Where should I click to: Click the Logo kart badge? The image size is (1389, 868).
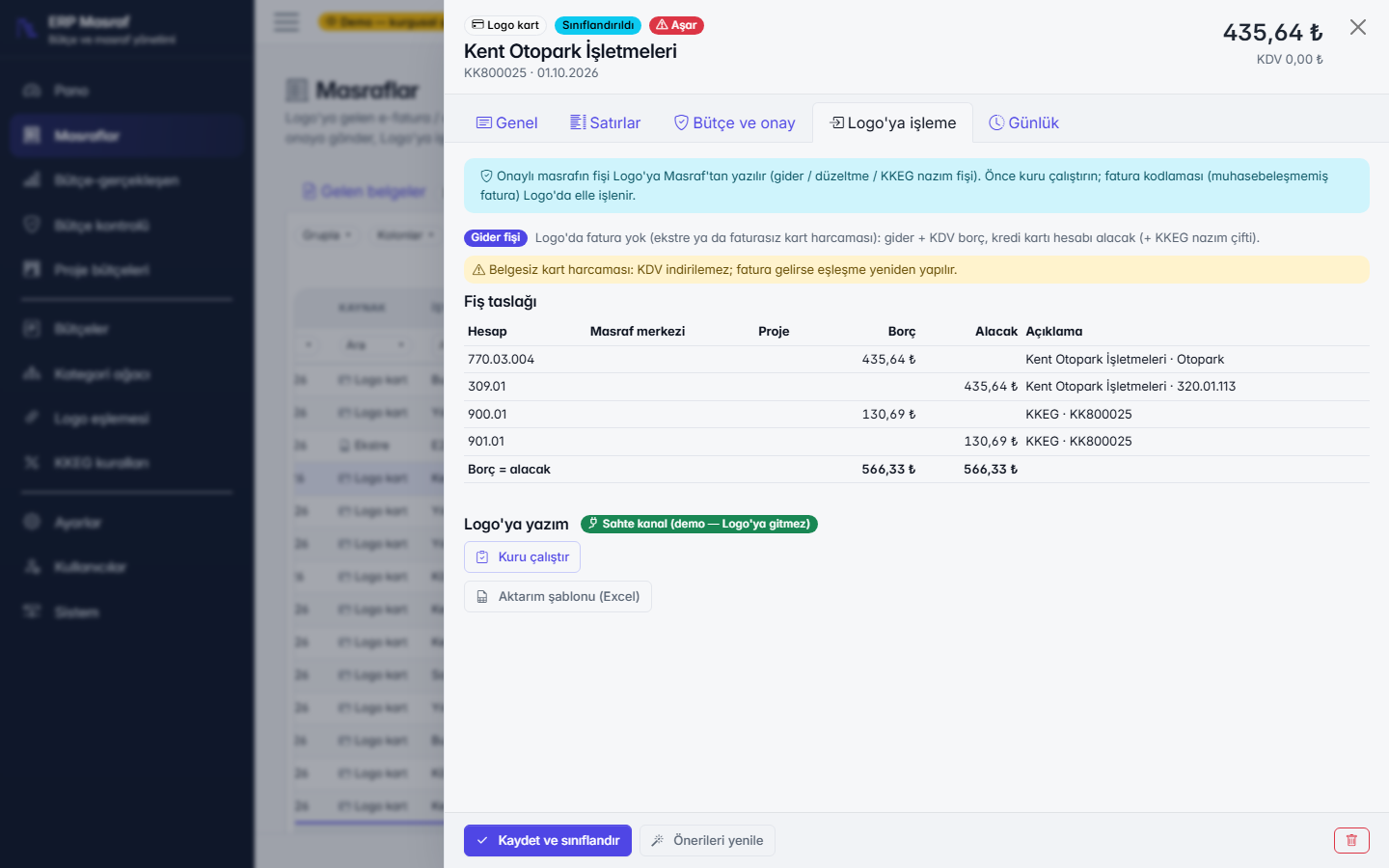[x=505, y=25]
